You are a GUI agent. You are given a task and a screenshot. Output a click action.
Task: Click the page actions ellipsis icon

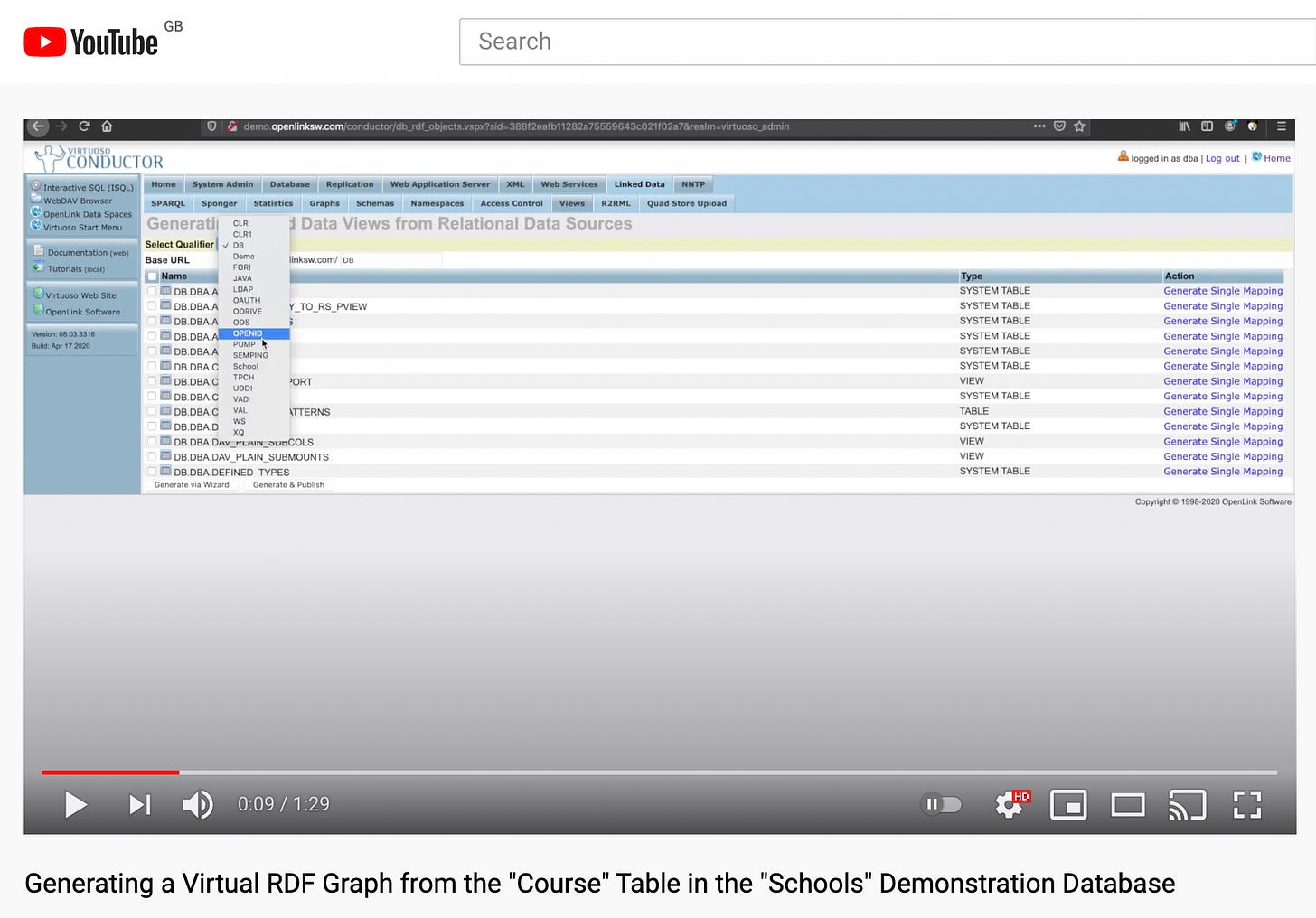[1039, 126]
